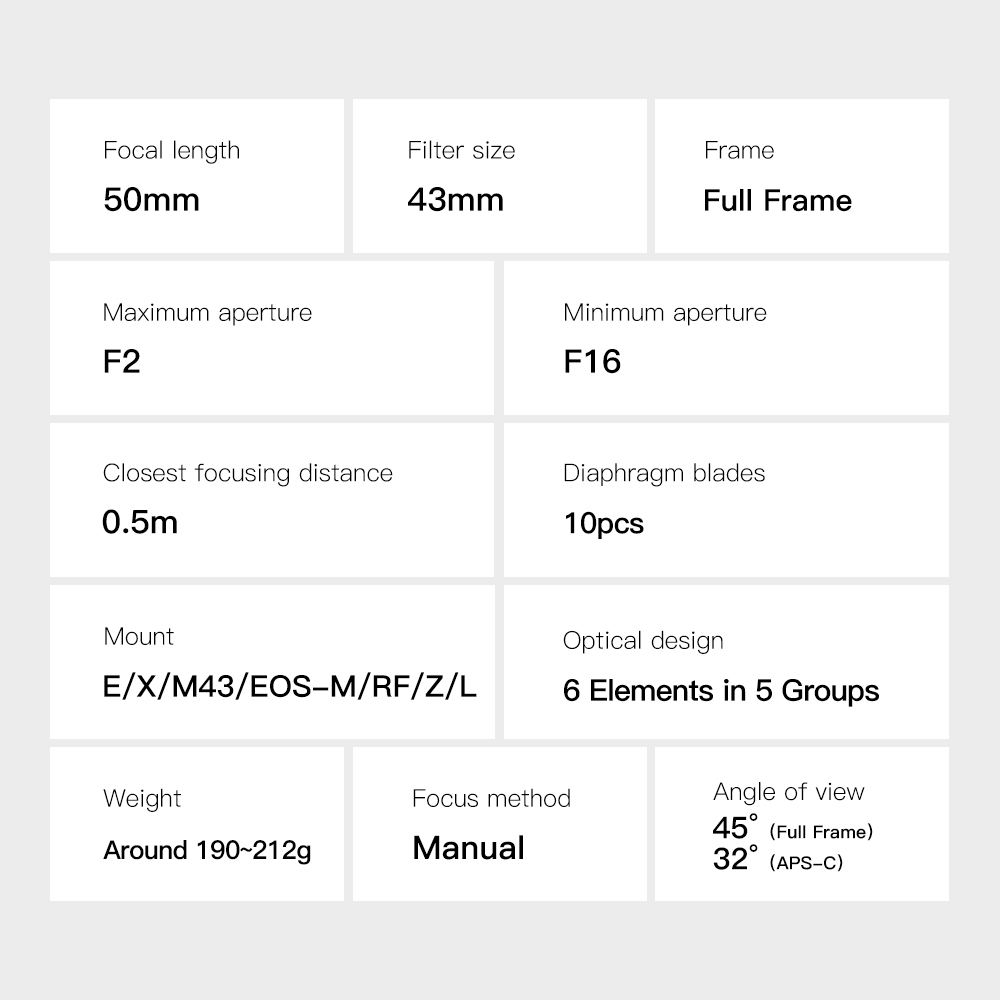Click the 45° Full Frame angle value
This screenshot has width=1000, height=1000.
point(792,830)
